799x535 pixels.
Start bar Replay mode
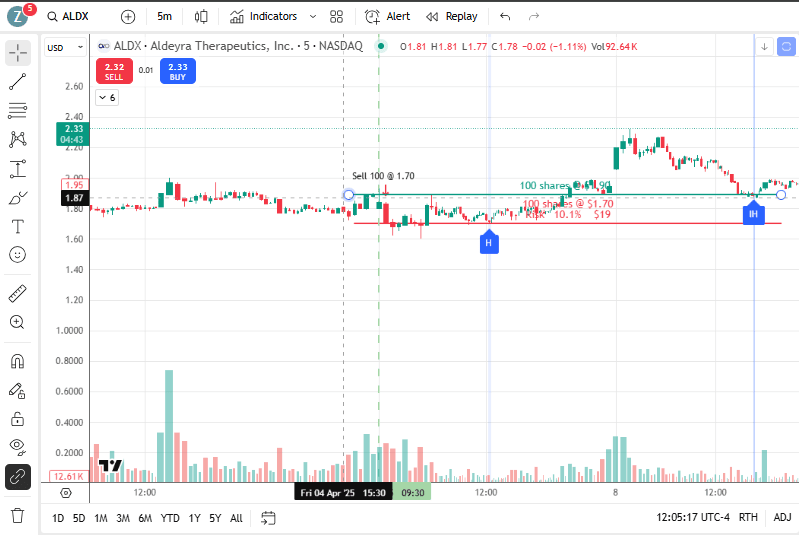[452, 16]
